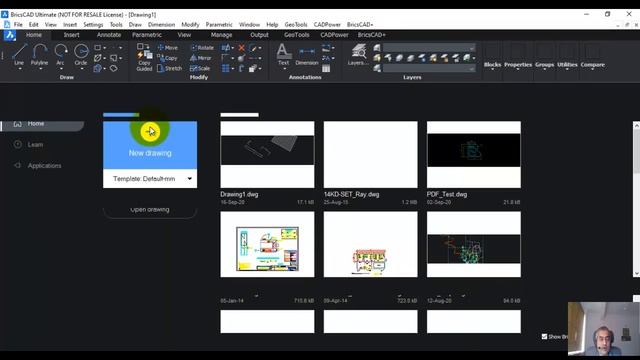Click the Home icon in sidebar
The height and width of the screenshot is (360, 640).
click(18, 123)
